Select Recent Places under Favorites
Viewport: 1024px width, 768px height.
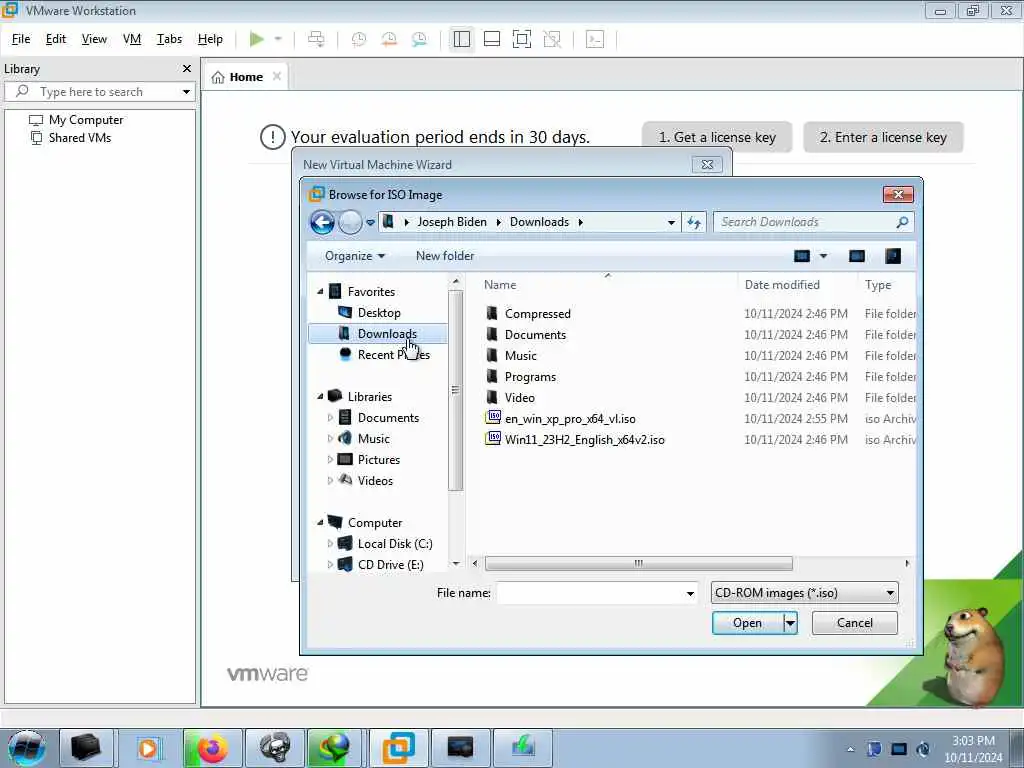(393, 355)
